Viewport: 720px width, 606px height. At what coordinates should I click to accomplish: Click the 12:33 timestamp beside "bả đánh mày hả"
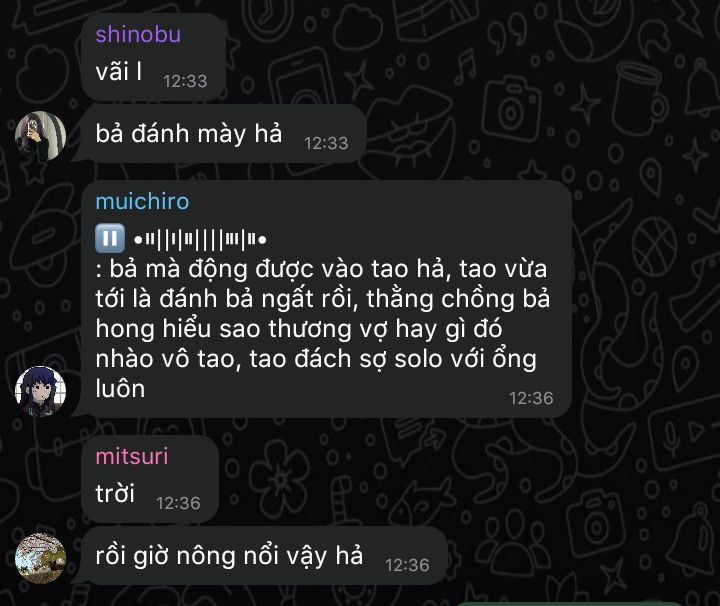pyautogui.click(x=326, y=143)
